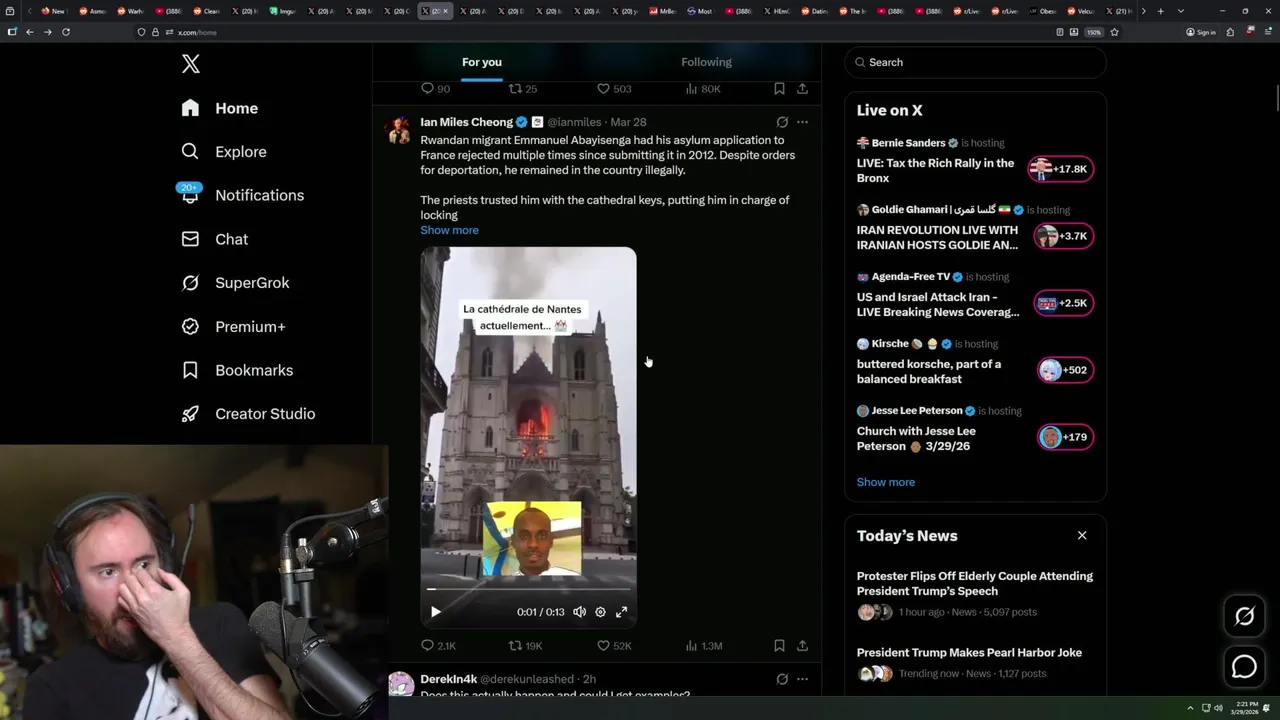The width and height of the screenshot is (1280, 720).
Task: Open Notifications in the left sidebar
Action: tap(242, 195)
